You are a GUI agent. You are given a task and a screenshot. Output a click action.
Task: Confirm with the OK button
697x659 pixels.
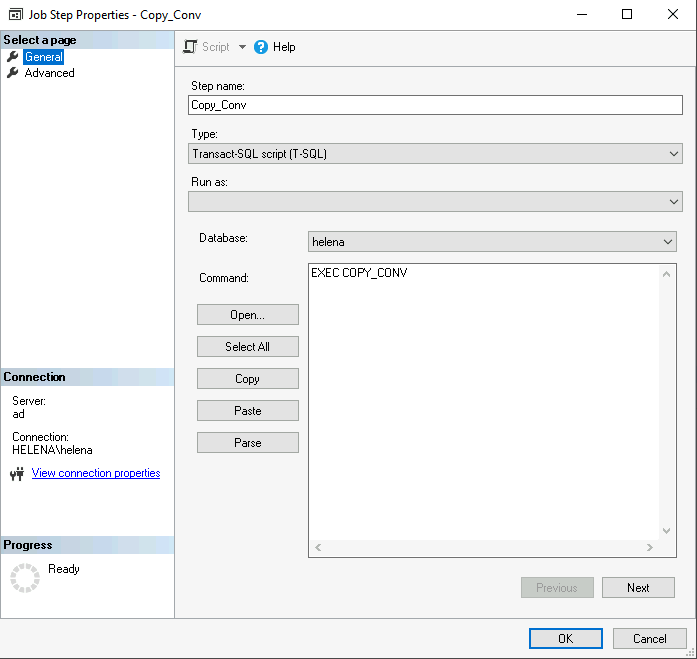(x=565, y=639)
